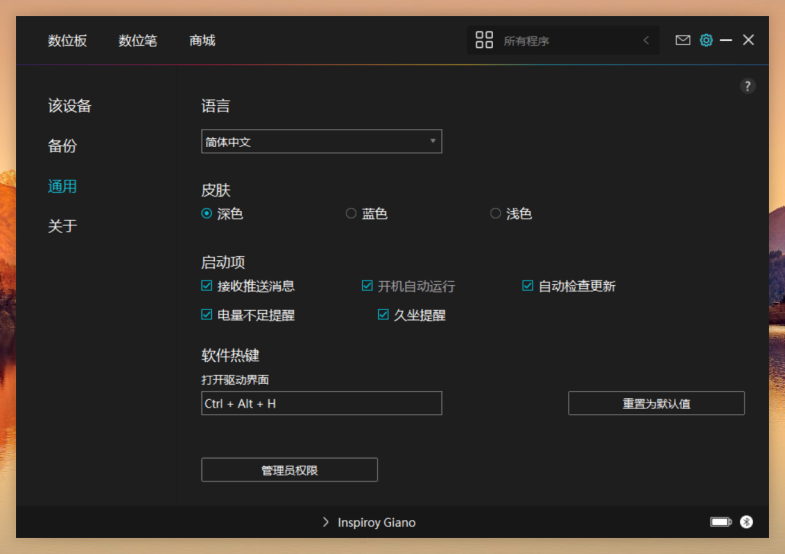Toggle the 自动检查更新 checkbox

click(528, 286)
